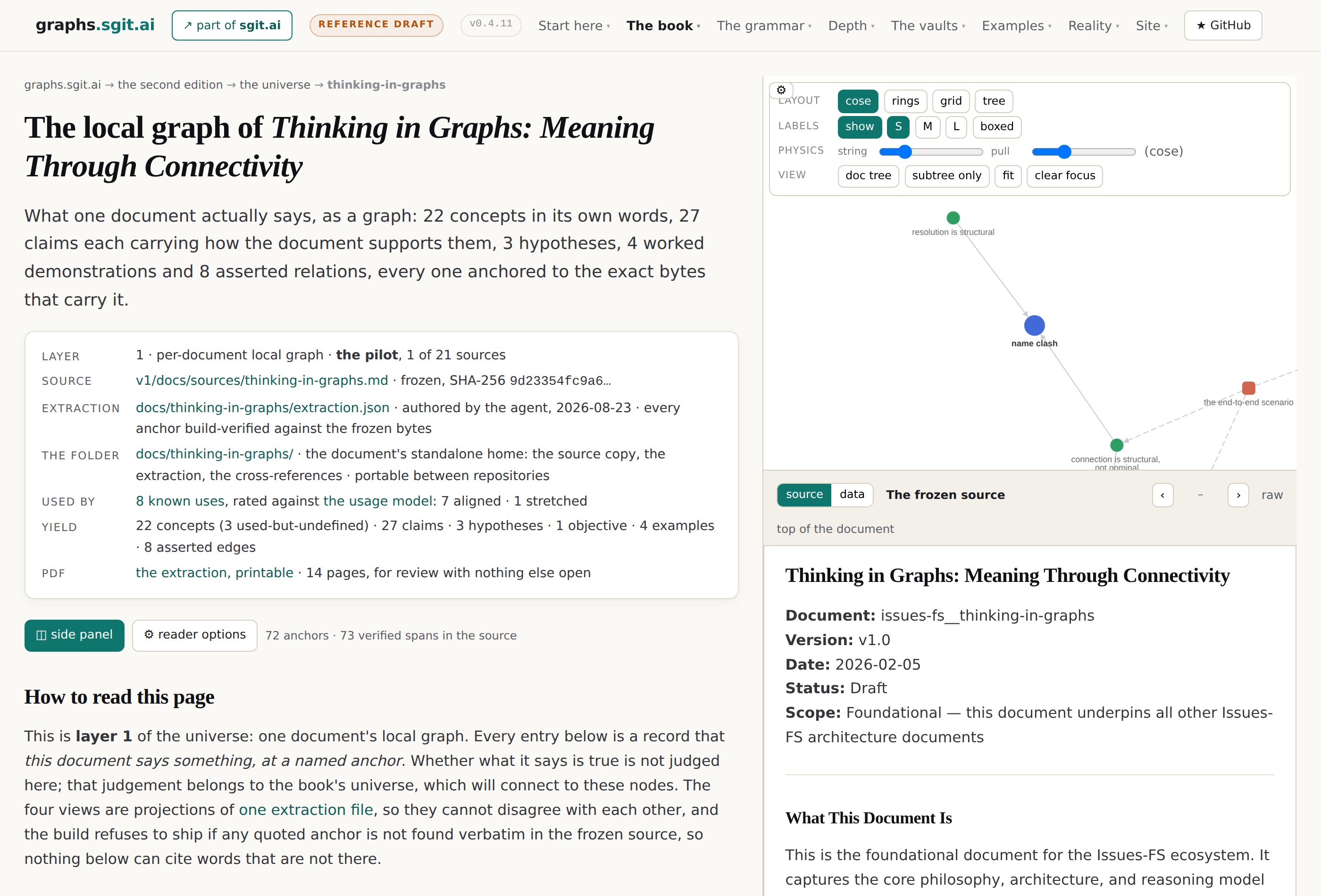The width and height of the screenshot is (1321, 896).
Task: Click the 'doc tree' view button
Action: tap(868, 176)
